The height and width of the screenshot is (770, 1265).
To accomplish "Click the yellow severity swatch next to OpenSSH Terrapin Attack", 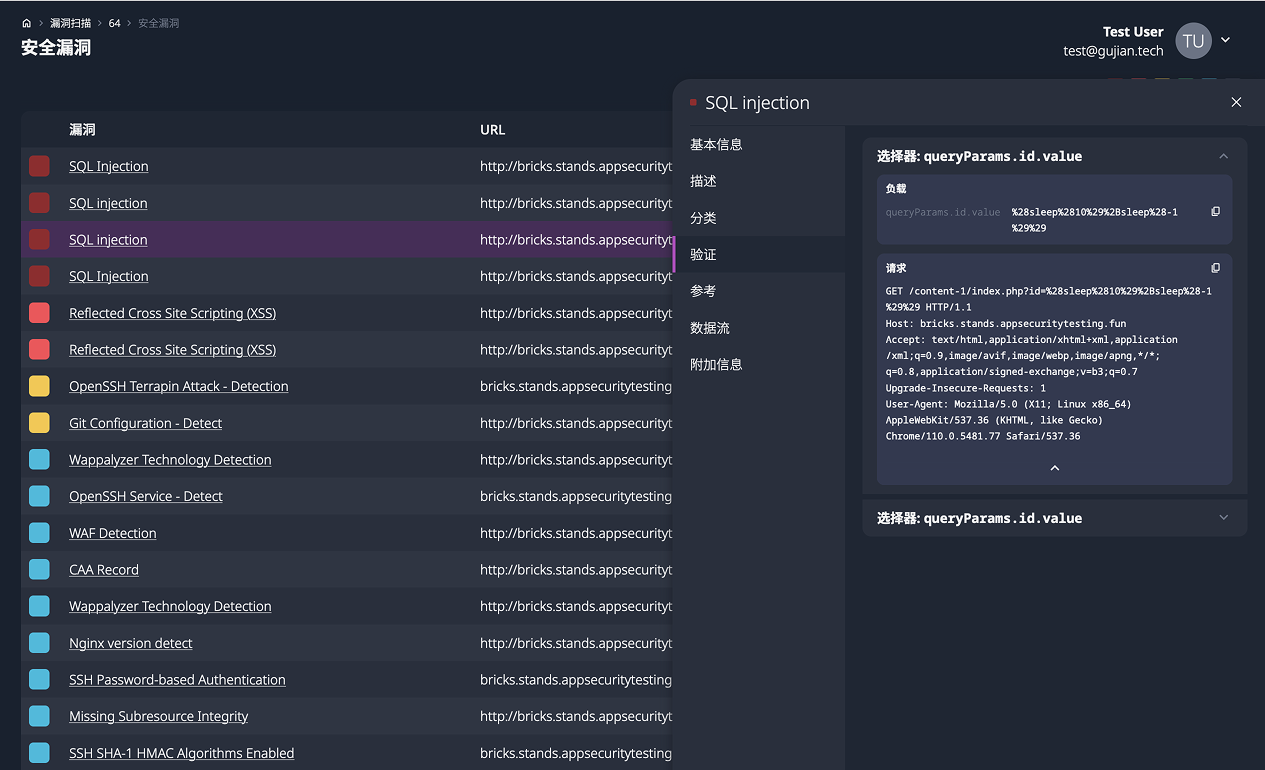I will (x=39, y=385).
